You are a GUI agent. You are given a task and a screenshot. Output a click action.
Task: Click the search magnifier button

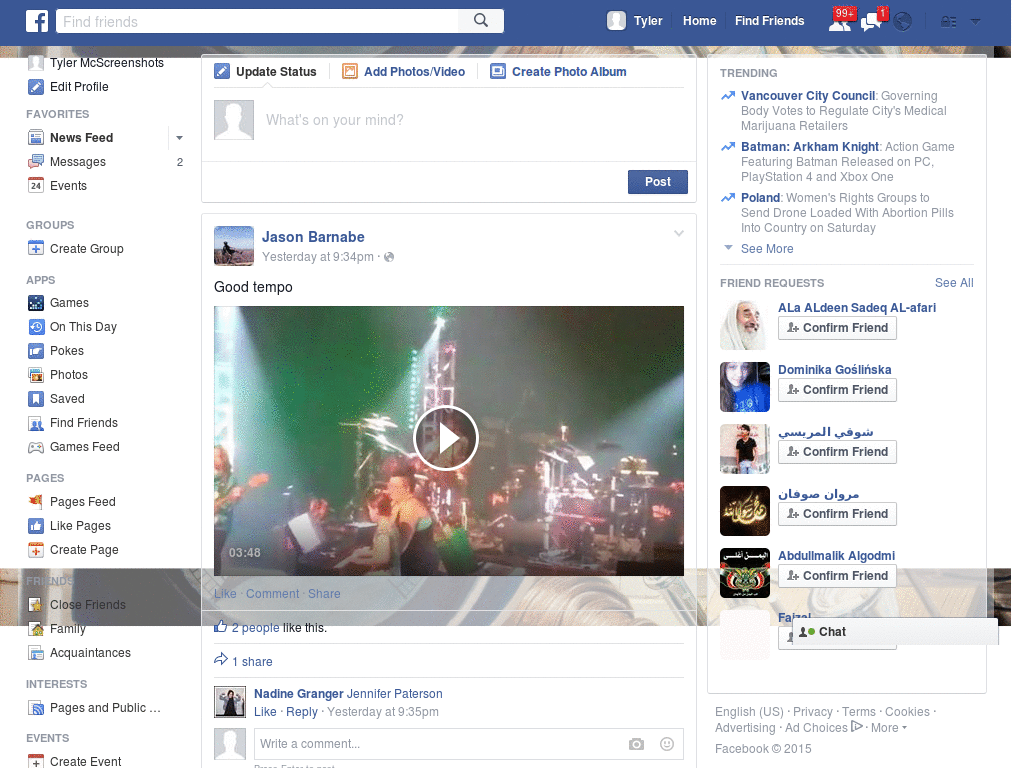pyautogui.click(x=481, y=21)
